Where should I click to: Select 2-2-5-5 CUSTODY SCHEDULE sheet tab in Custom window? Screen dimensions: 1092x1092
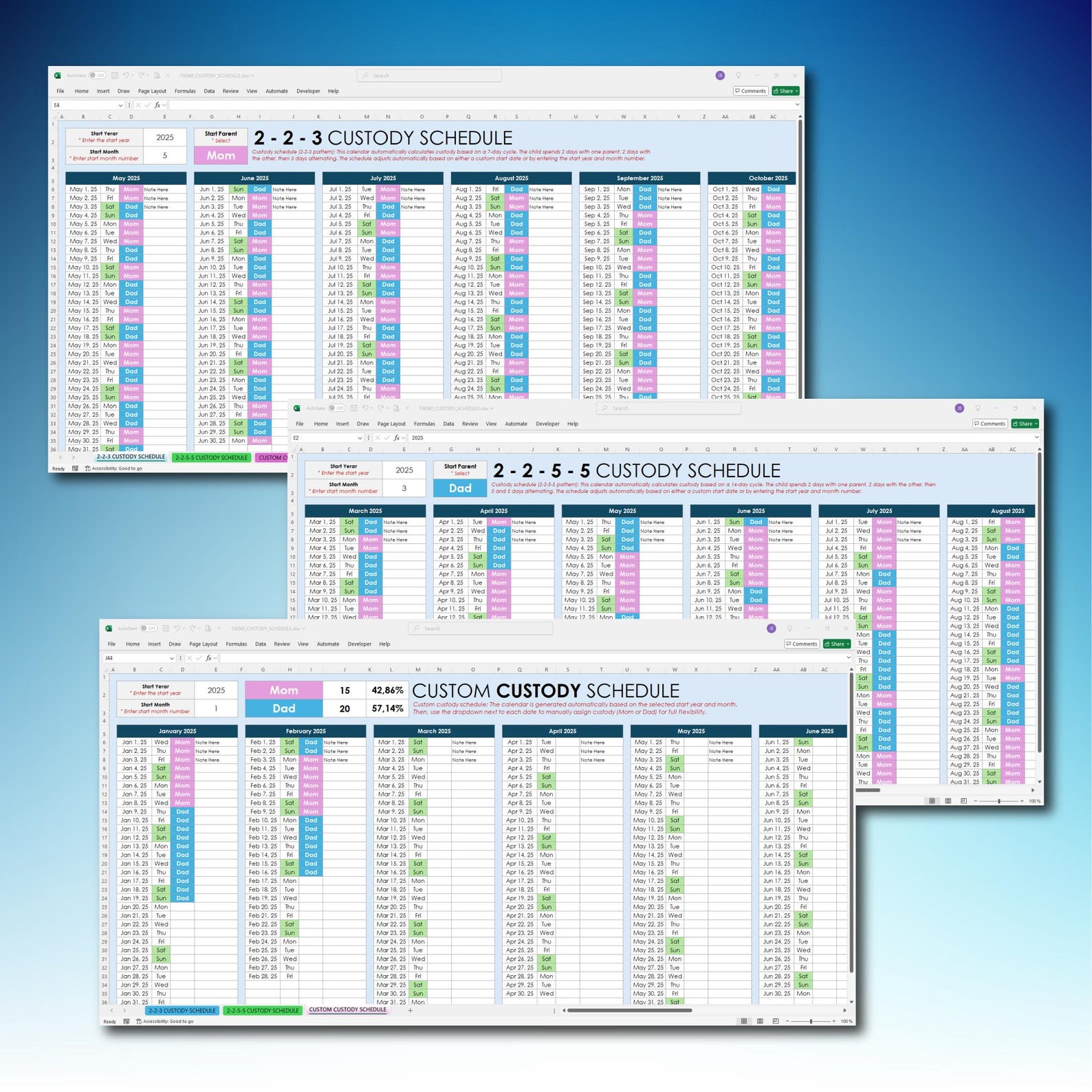coord(263,1011)
